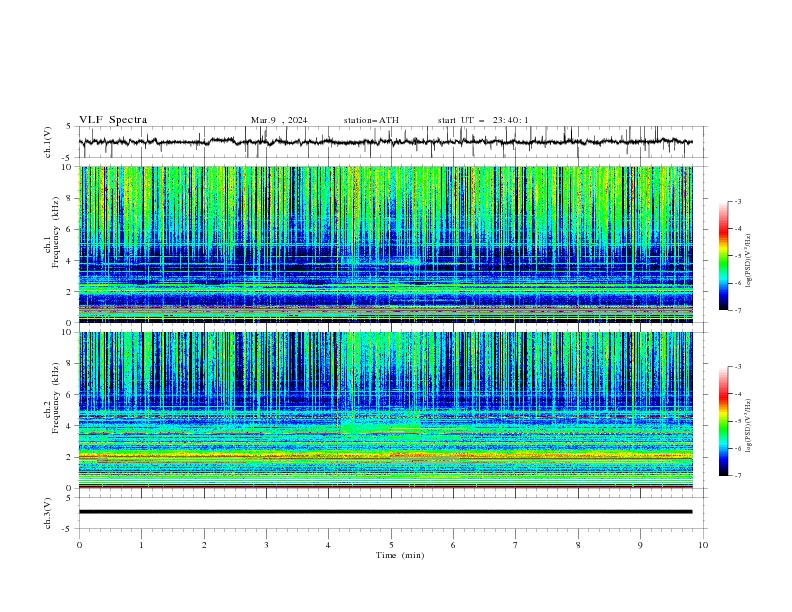Click the "start UT = 23:40: 1" header
The height and width of the screenshot is (612, 792).
(483, 120)
